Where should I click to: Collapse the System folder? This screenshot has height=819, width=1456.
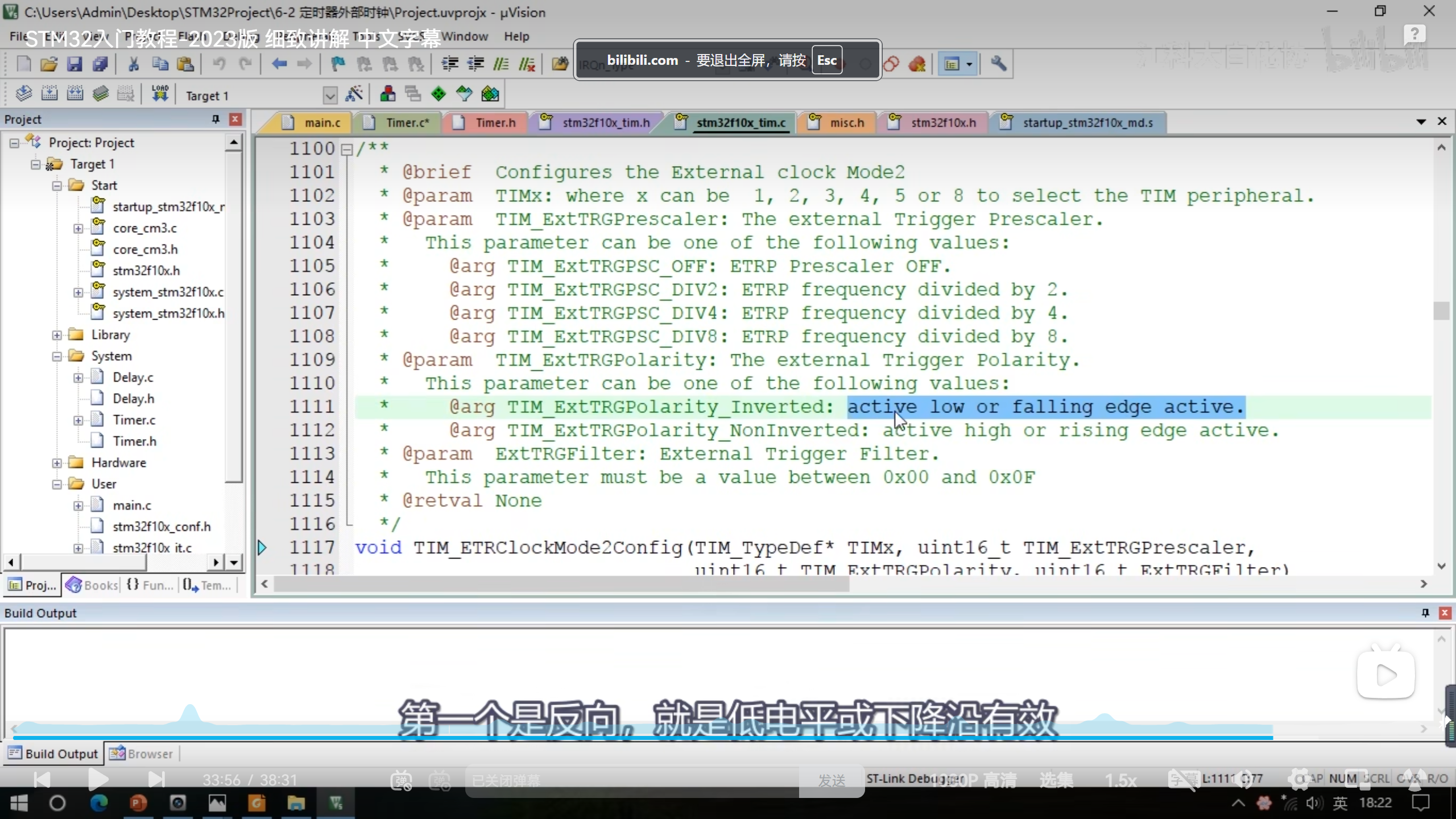tap(57, 357)
